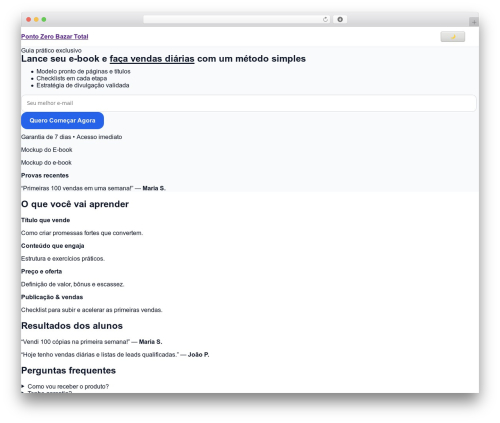Click the 'Publicação & vendas' subheading

click(52, 297)
